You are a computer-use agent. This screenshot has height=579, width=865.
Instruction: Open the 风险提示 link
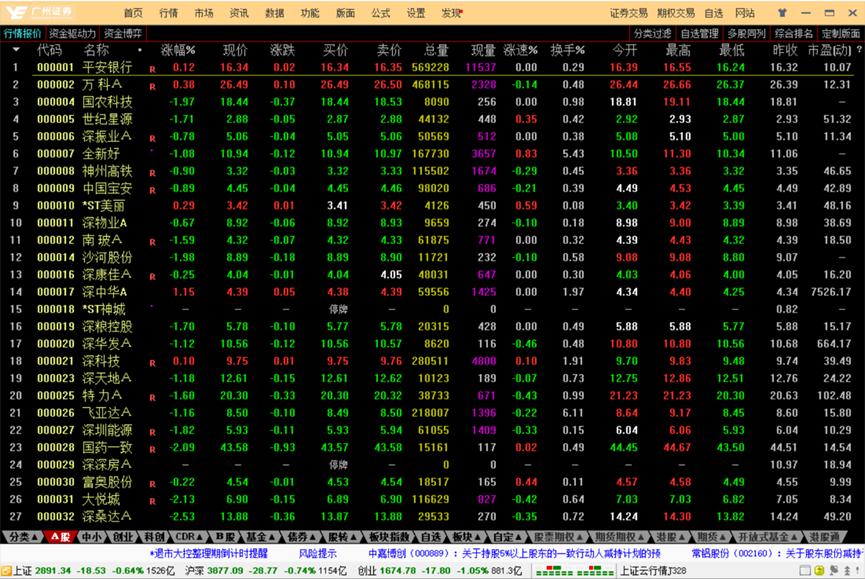click(x=318, y=553)
